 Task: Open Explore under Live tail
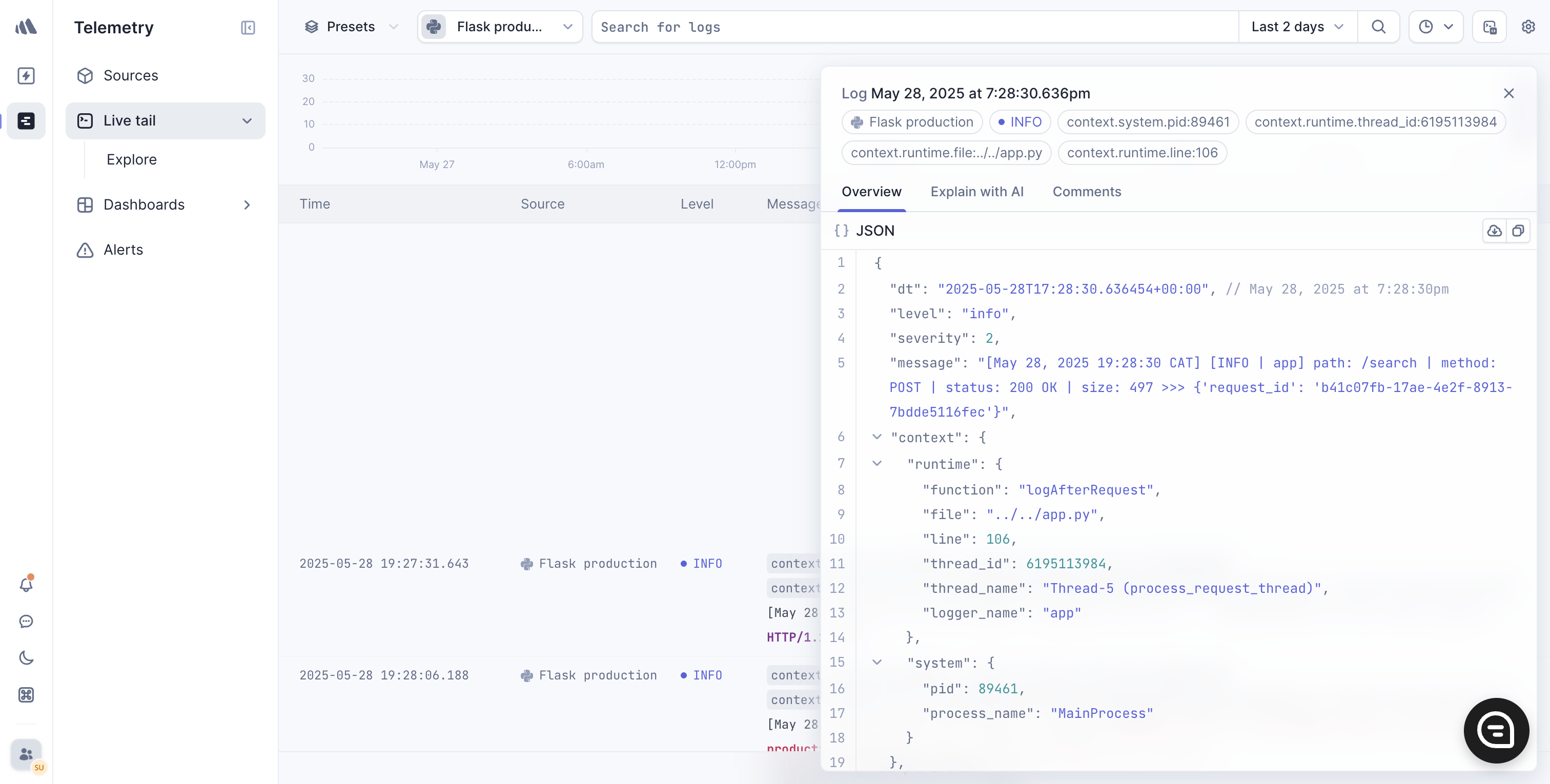(x=131, y=159)
